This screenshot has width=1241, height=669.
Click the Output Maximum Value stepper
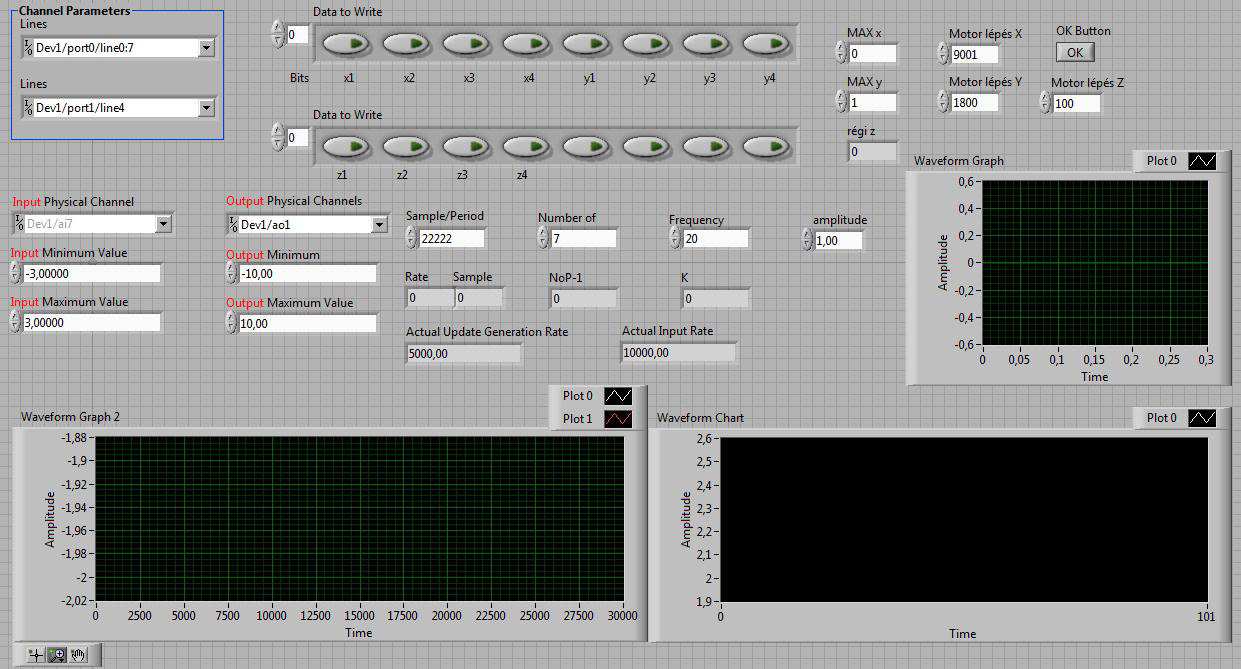(232, 323)
